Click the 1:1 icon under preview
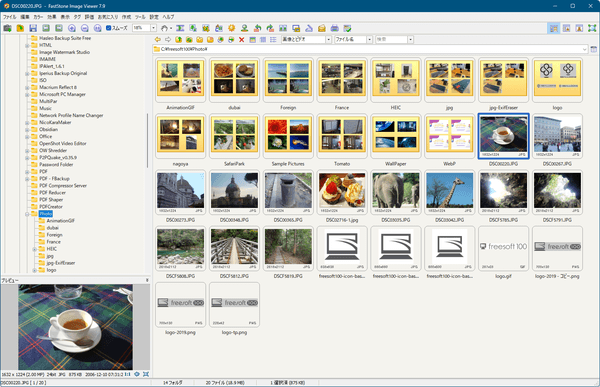 127,374
